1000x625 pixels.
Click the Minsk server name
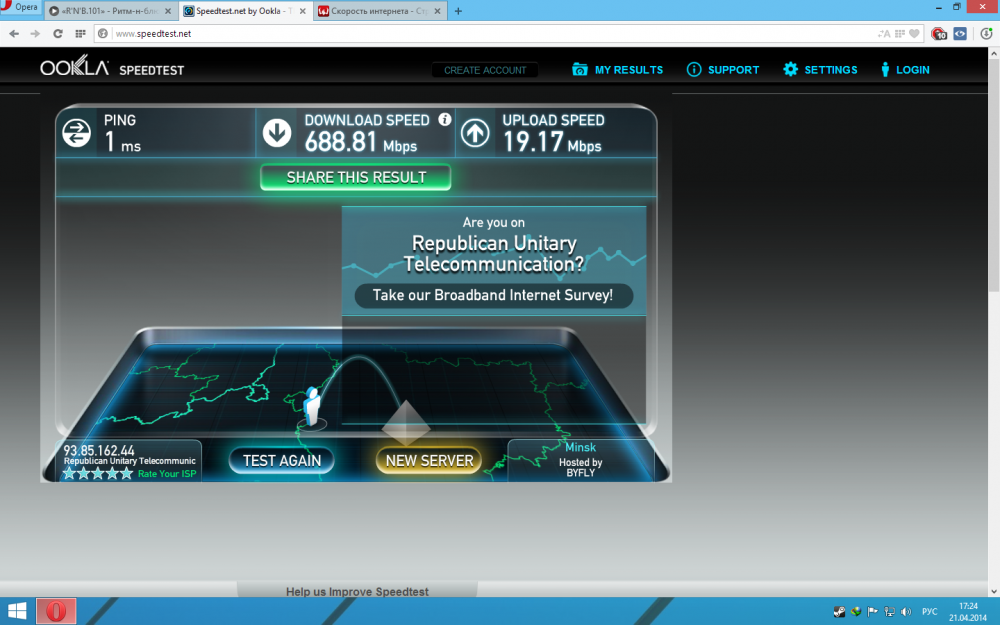580,448
